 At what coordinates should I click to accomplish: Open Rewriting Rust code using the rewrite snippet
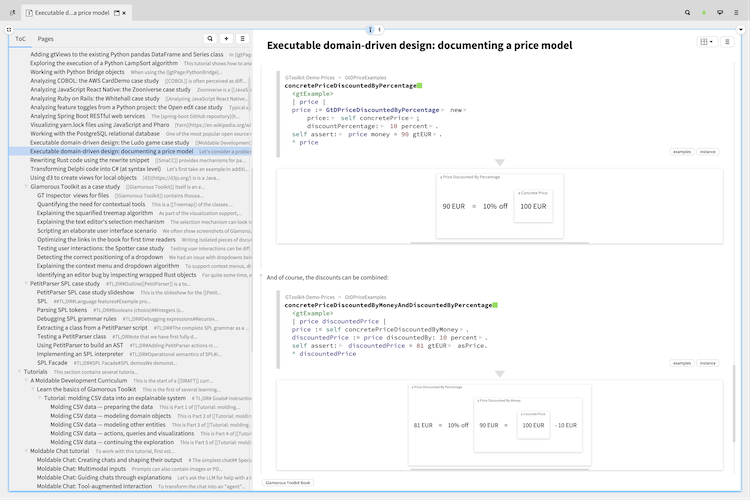90,160
